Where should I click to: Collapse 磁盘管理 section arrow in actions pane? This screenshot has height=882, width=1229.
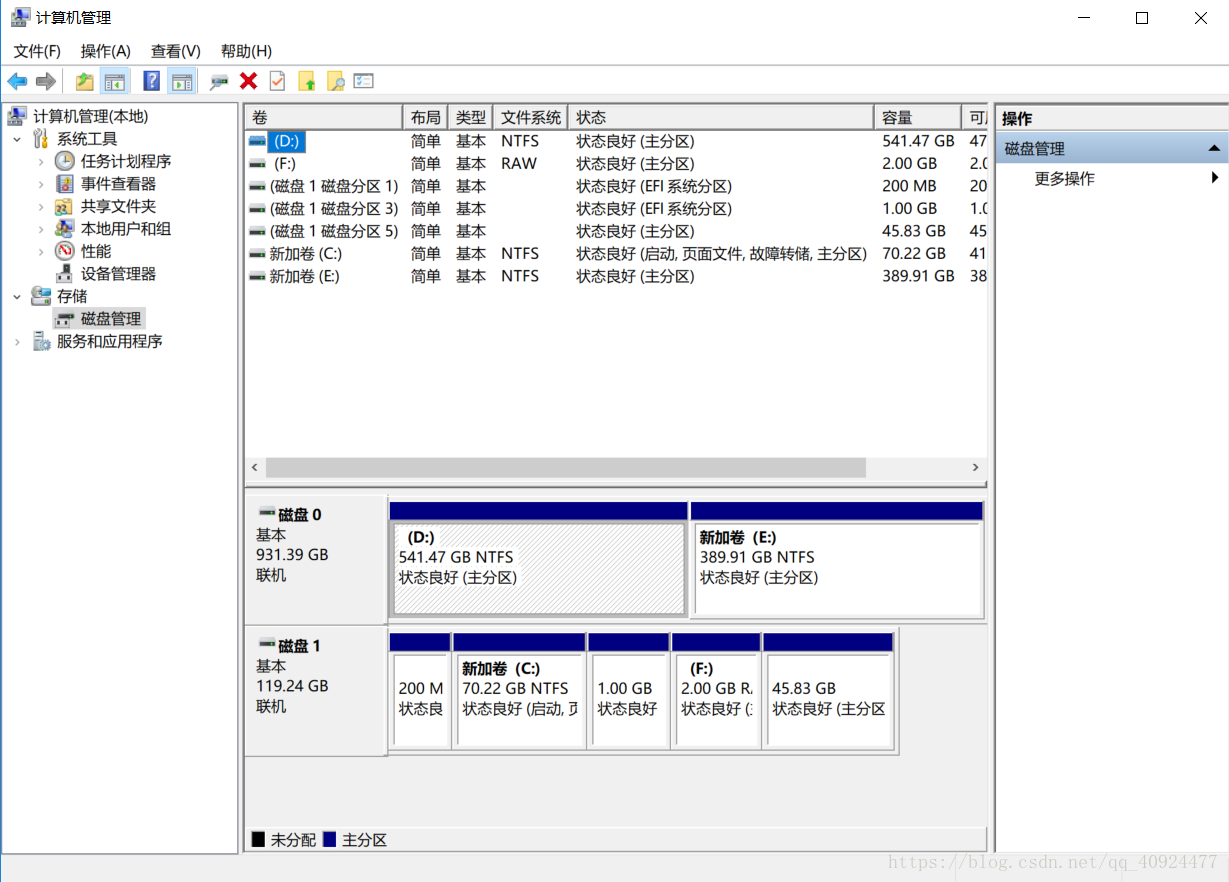pyautogui.click(x=1214, y=149)
